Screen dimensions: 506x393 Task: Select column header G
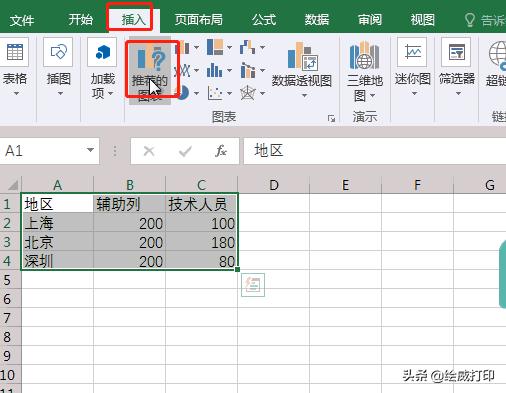(480, 185)
